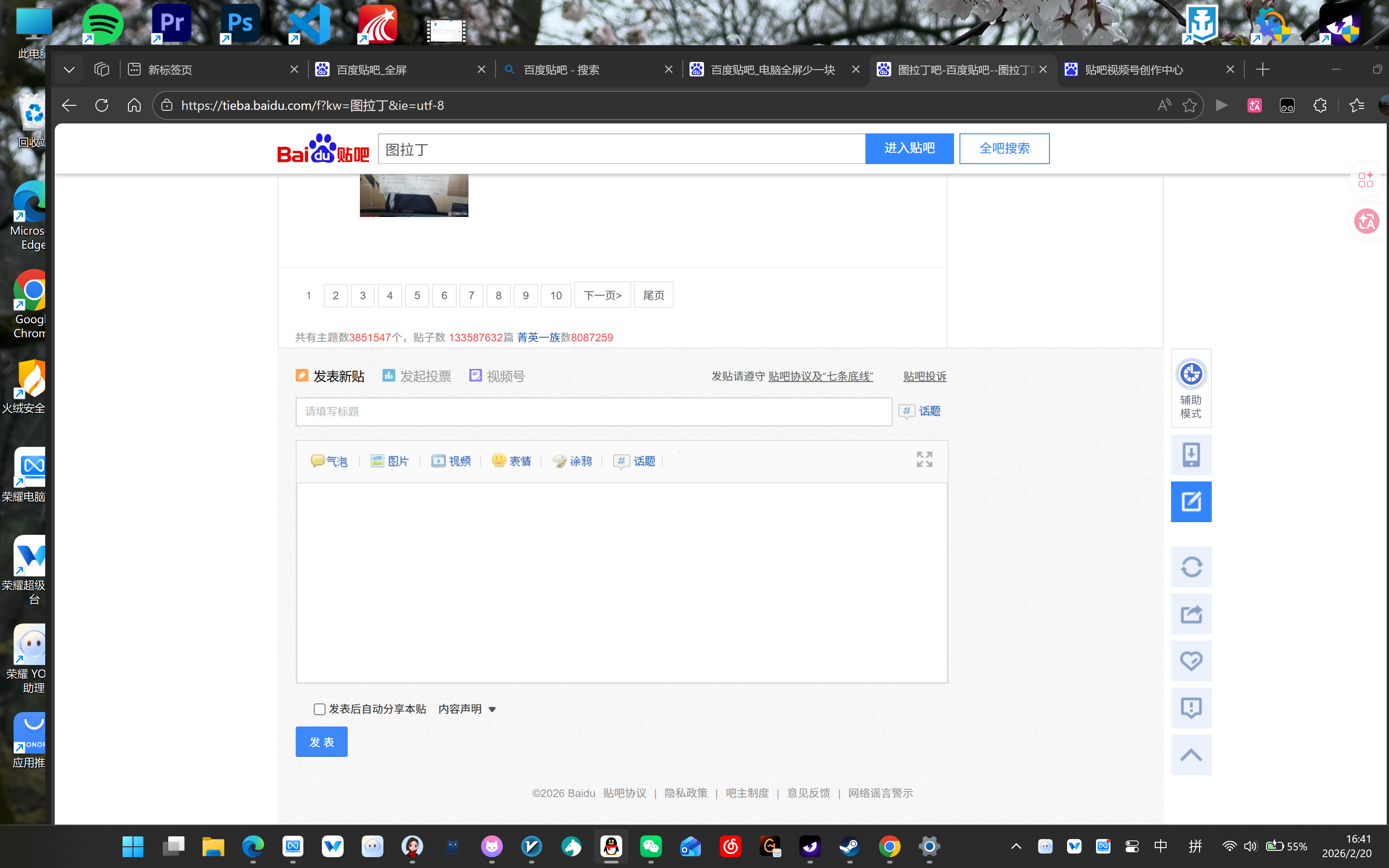The image size is (1389, 868).
Task: Click inside the post body text area
Action: [622, 583]
